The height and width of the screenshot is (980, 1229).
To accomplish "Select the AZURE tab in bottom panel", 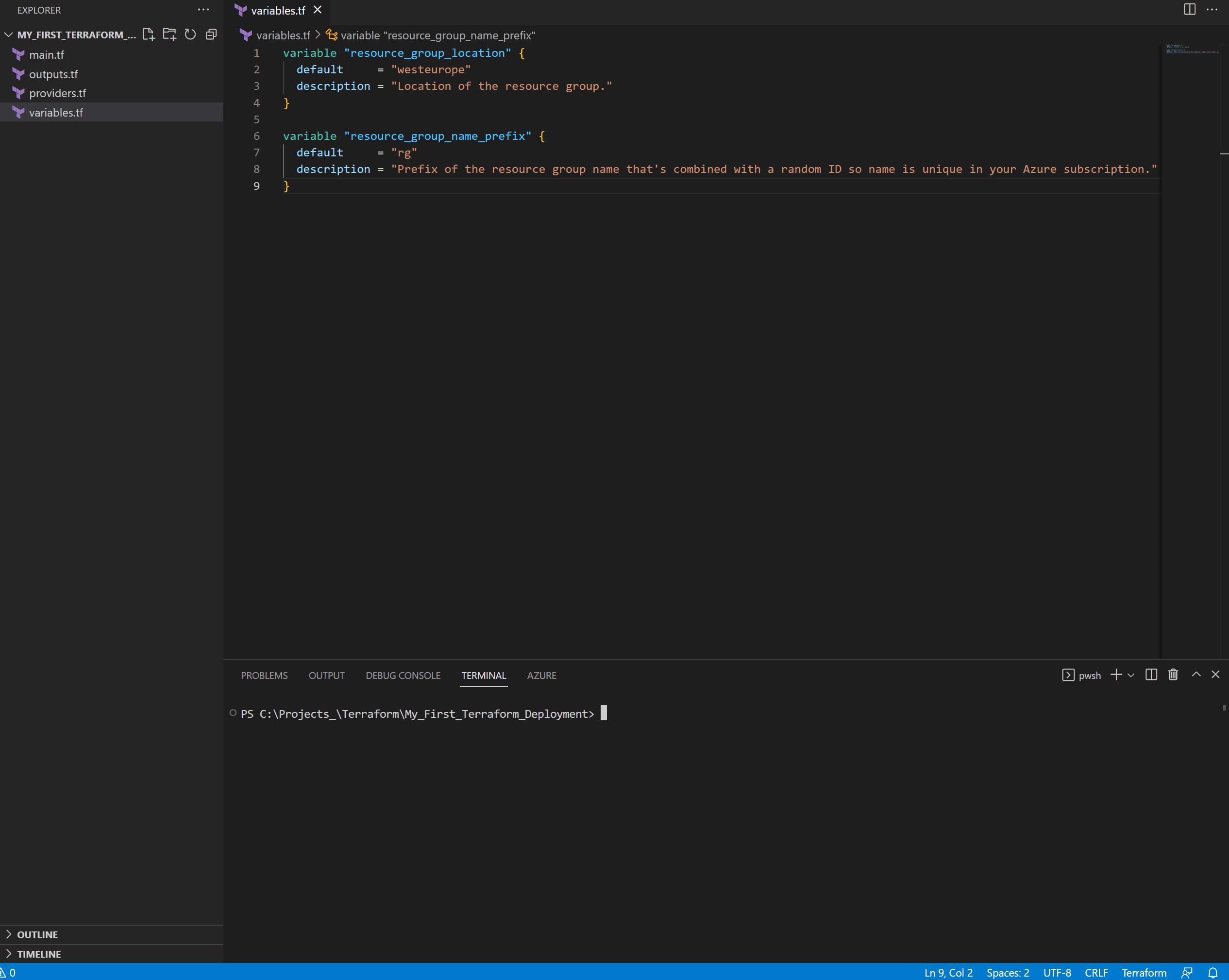I will coord(541,675).
